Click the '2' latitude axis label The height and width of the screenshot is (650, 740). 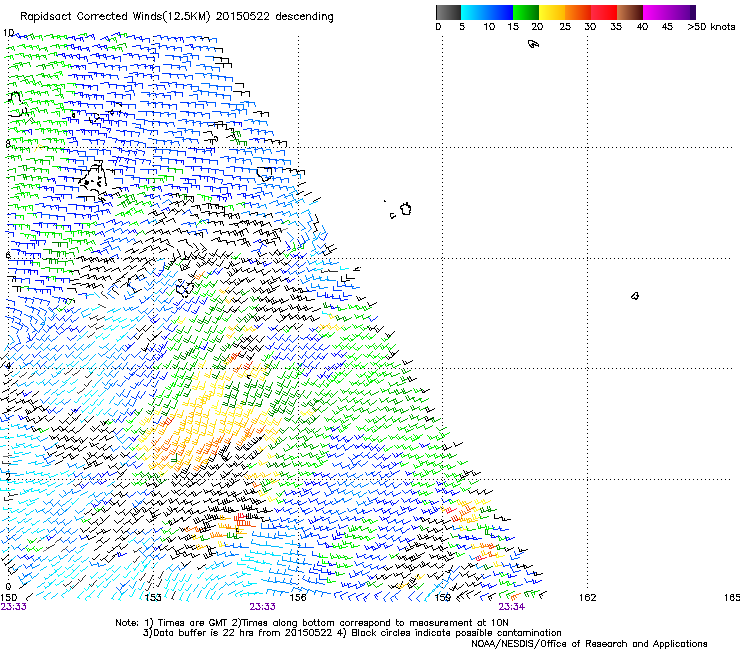[x=8, y=477]
